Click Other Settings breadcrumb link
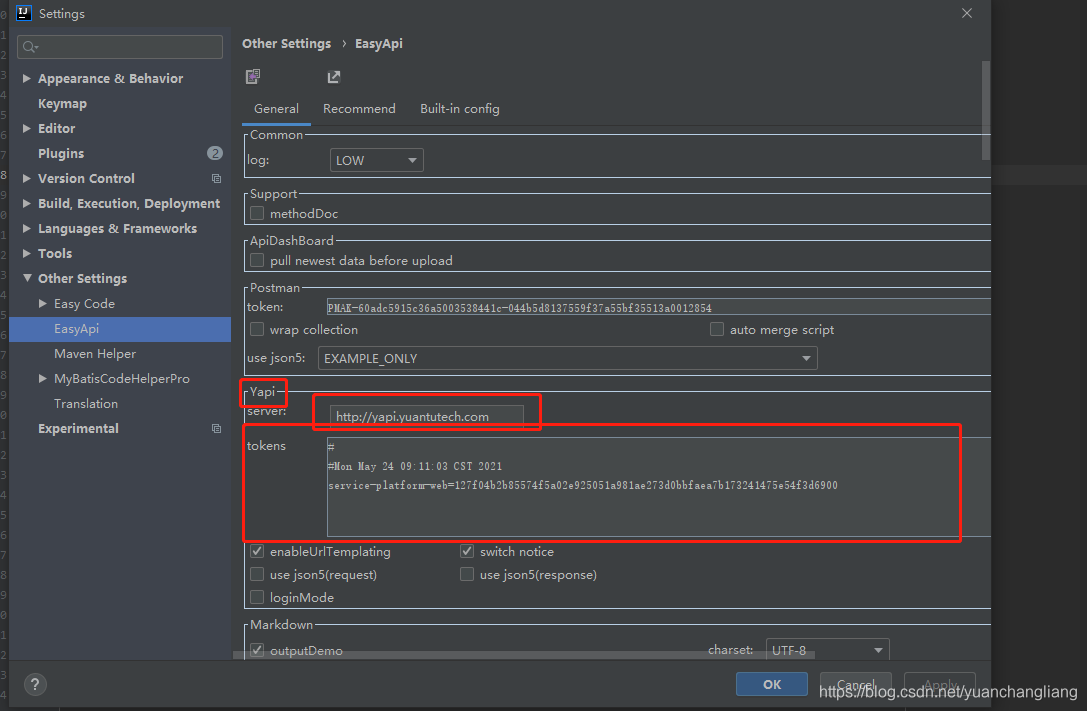Viewport: 1087px width, 711px height. point(286,44)
